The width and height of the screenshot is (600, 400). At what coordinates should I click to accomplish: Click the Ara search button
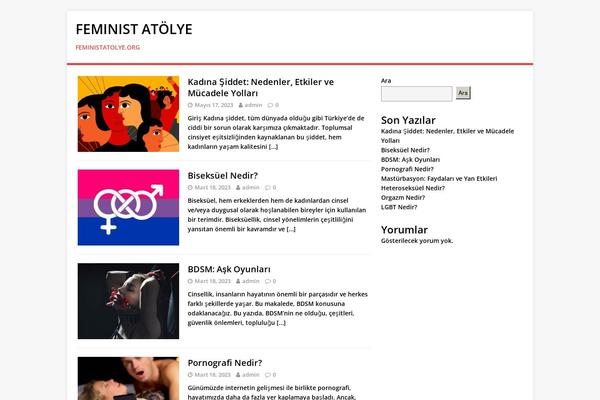click(x=463, y=93)
